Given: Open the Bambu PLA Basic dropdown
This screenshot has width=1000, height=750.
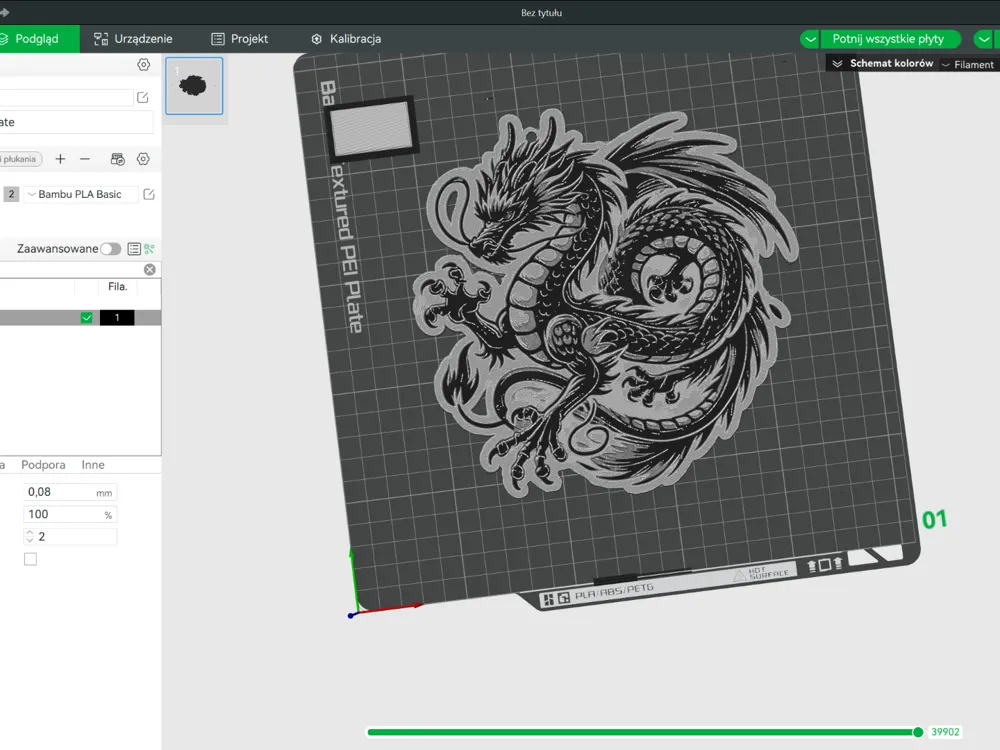Looking at the screenshot, I should coord(81,194).
